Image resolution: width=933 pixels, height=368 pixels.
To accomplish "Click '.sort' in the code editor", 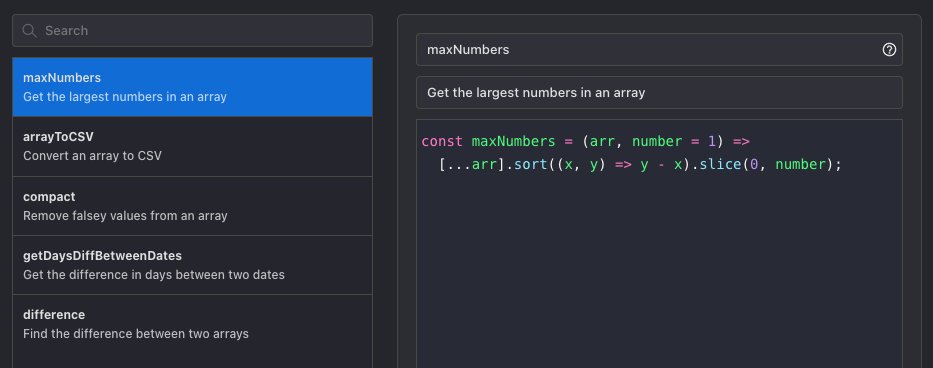I will (x=527, y=164).
